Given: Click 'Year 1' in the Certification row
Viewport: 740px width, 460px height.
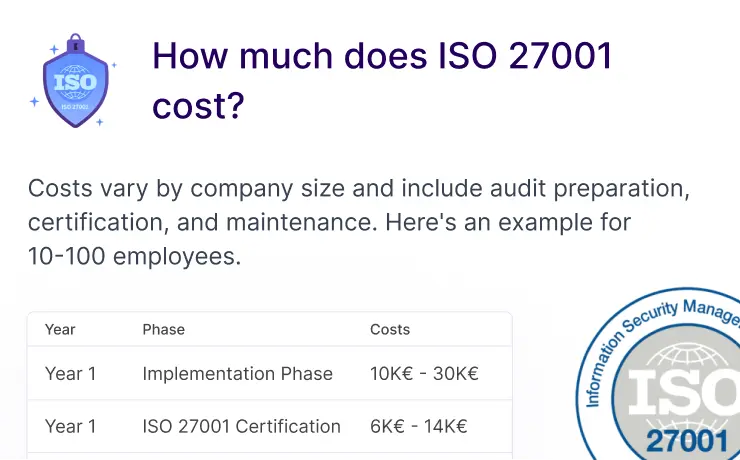Looking at the screenshot, I should (70, 426).
